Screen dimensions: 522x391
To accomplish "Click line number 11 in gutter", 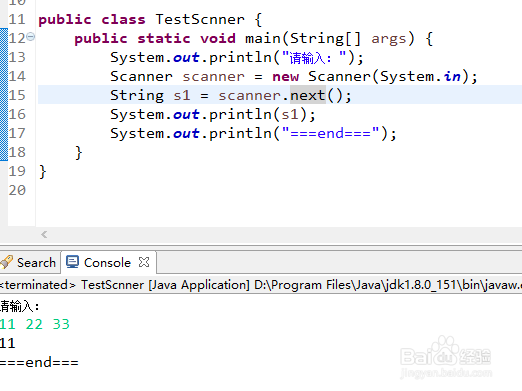I will pyautogui.click(x=17, y=19).
